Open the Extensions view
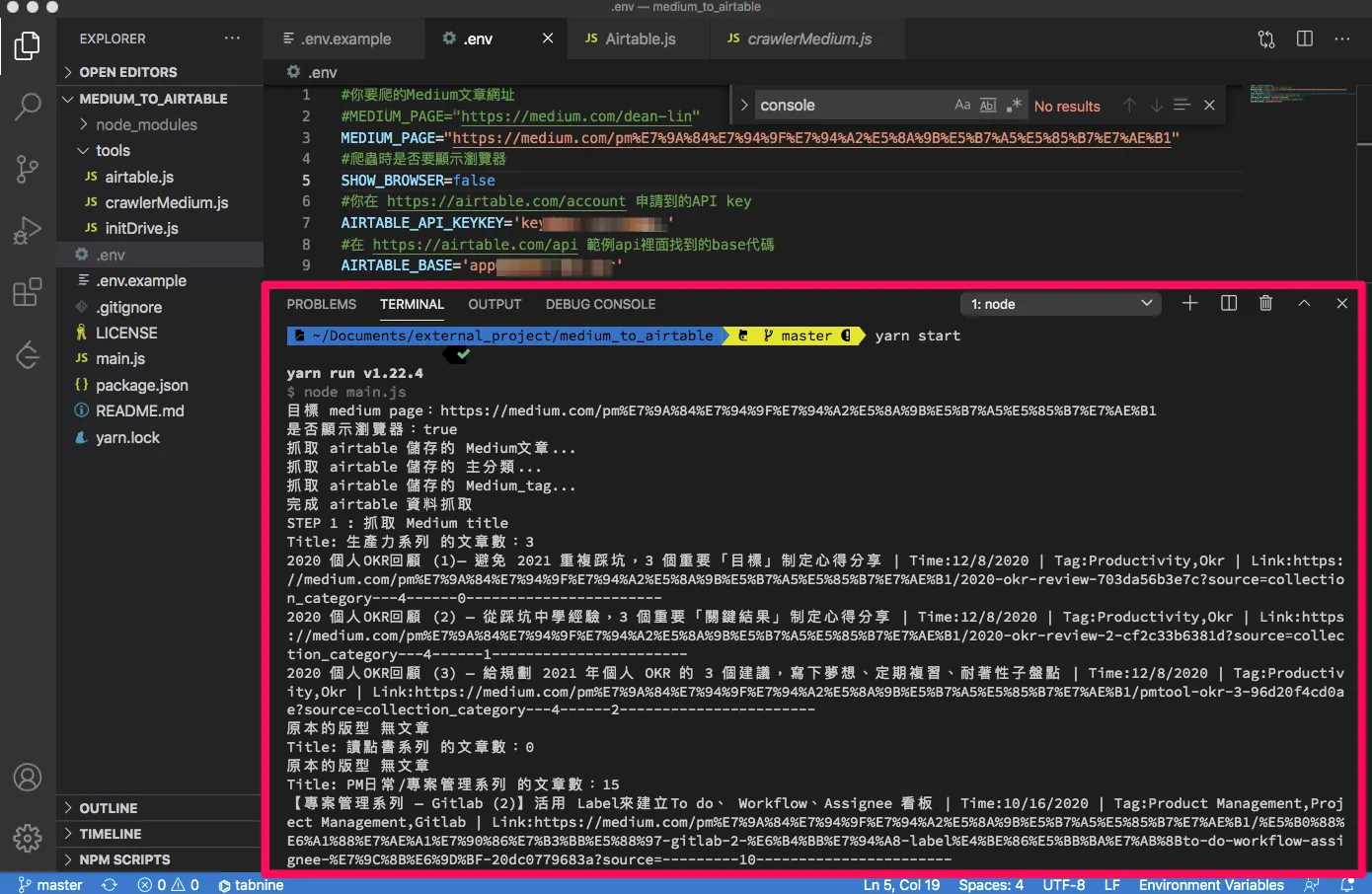Viewport: 1372px width, 894px height. tap(28, 292)
